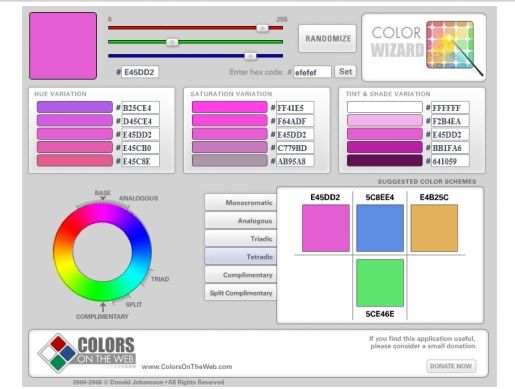
Task: Click the green slider handle
Action: point(172,42)
